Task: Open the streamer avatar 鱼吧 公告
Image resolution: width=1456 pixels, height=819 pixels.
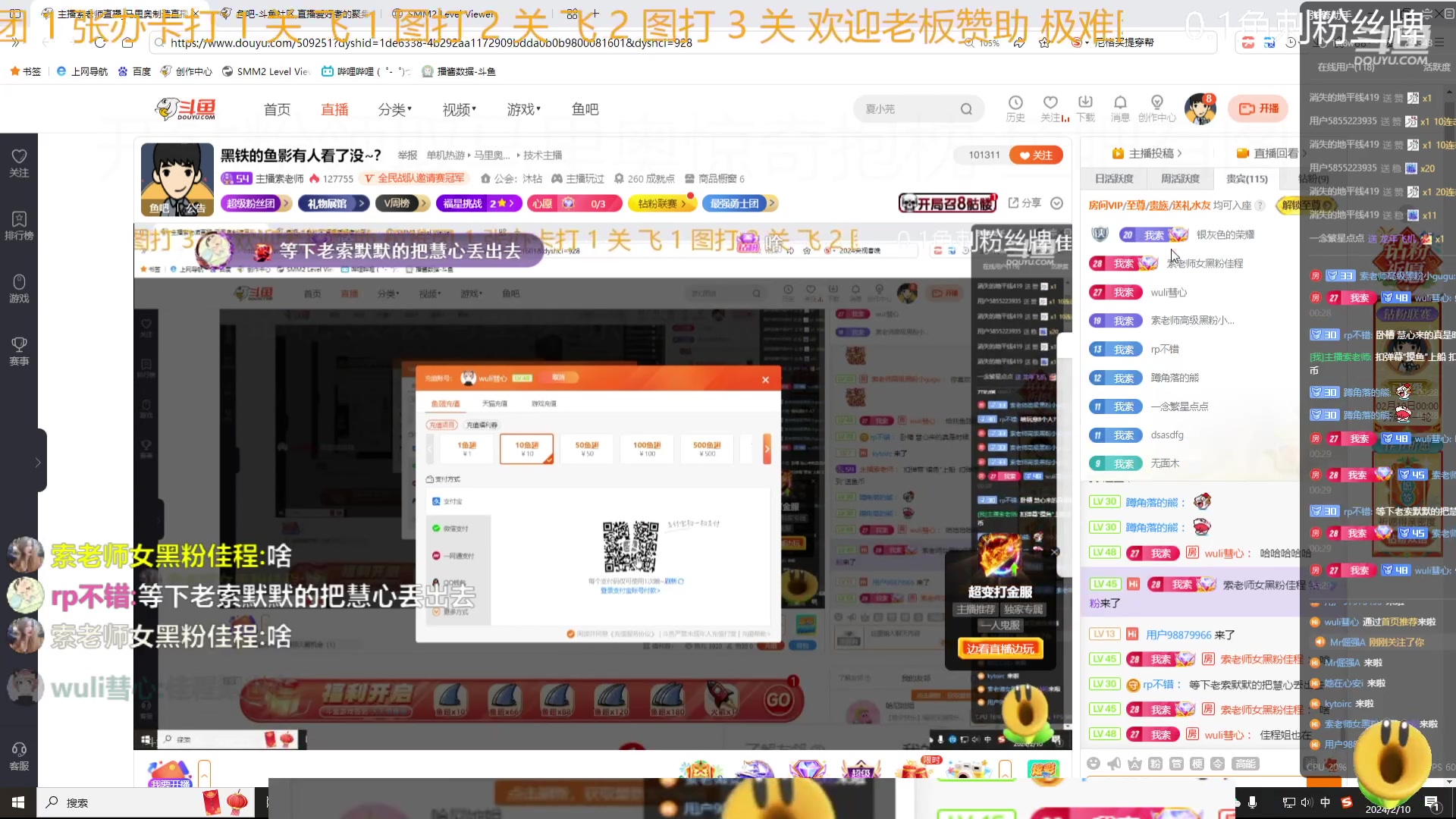Action: click(x=177, y=180)
